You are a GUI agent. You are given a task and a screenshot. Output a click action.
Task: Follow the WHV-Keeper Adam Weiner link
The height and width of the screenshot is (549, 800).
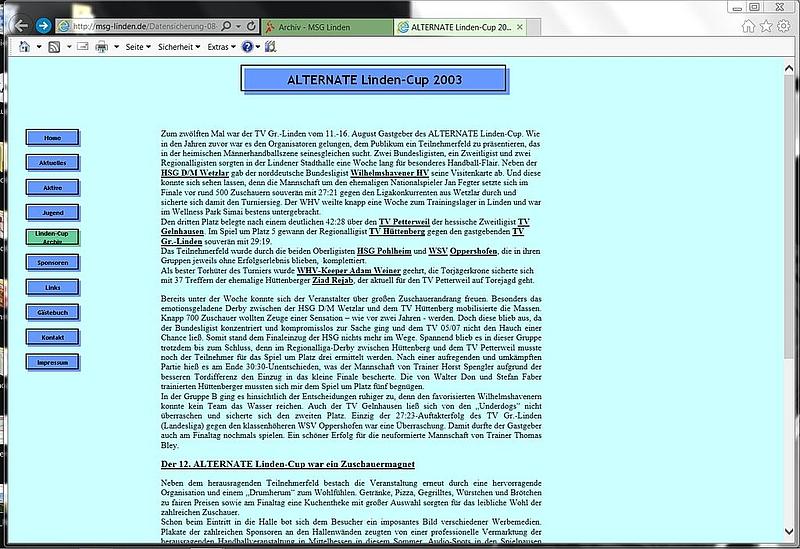tap(349, 270)
